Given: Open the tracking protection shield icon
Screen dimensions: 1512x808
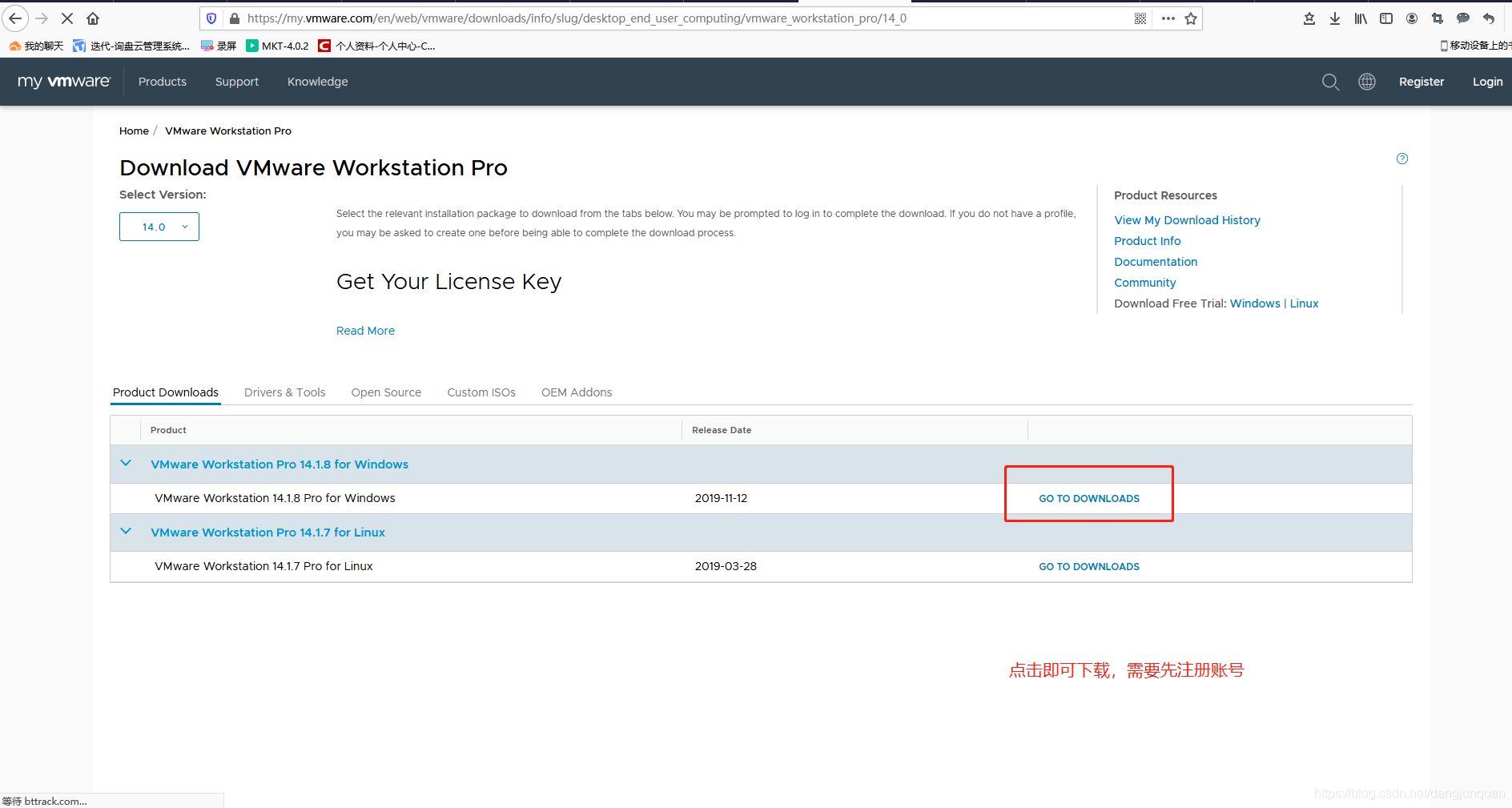Looking at the screenshot, I should [x=211, y=18].
